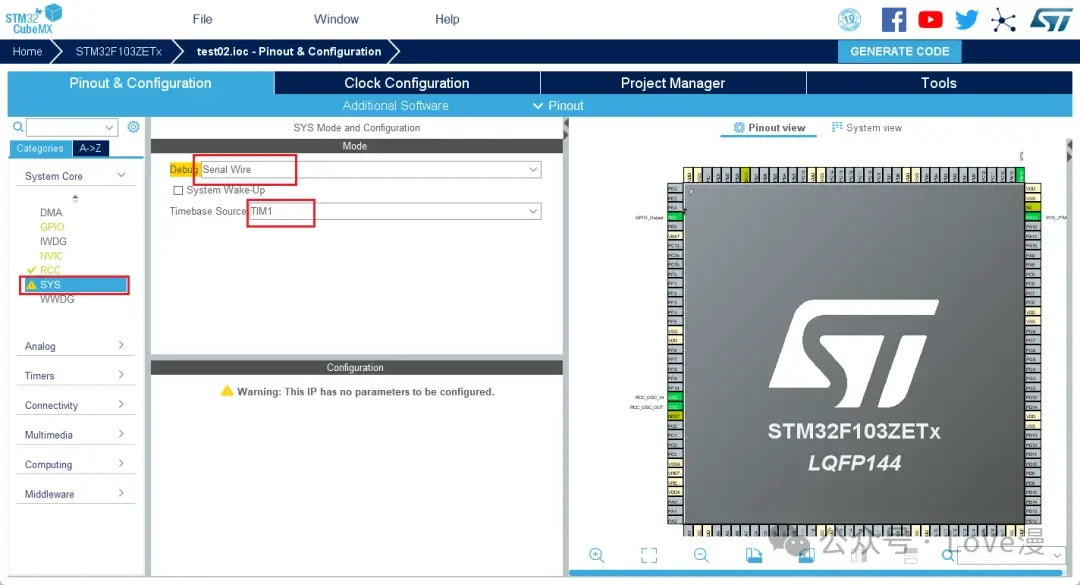Open the Debug mode dropdown
Viewport: 1080px width, 585px height.
point(370,170)
